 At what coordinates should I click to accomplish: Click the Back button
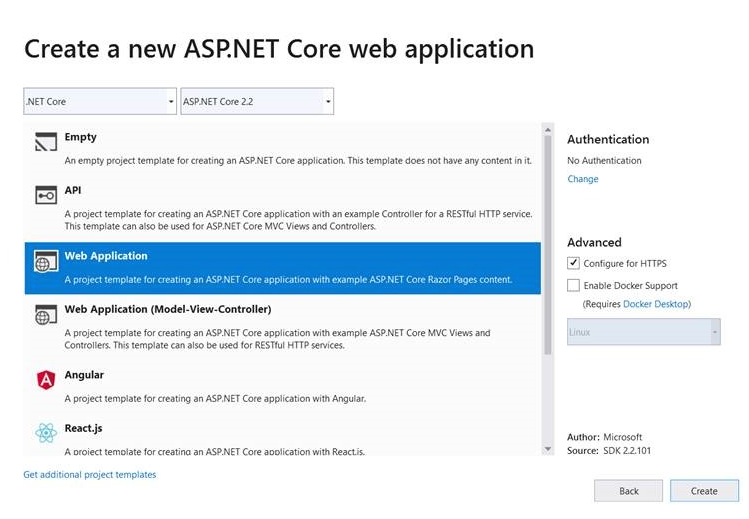coord(628,491)
